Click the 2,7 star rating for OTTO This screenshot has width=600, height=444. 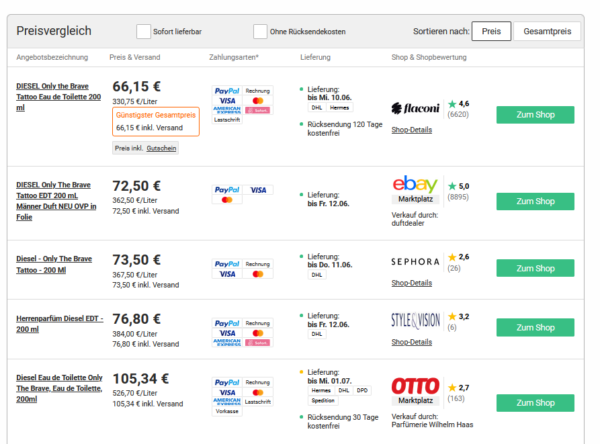pos(458,388)
